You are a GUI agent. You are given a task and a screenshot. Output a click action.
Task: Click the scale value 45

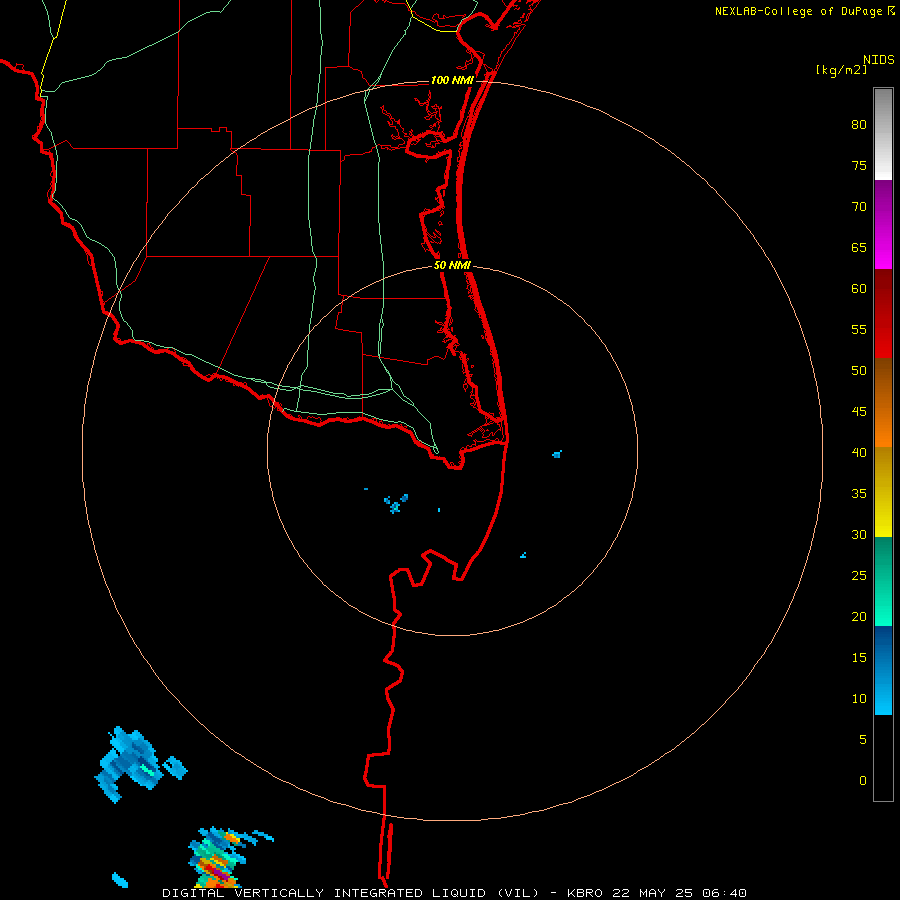859,412
